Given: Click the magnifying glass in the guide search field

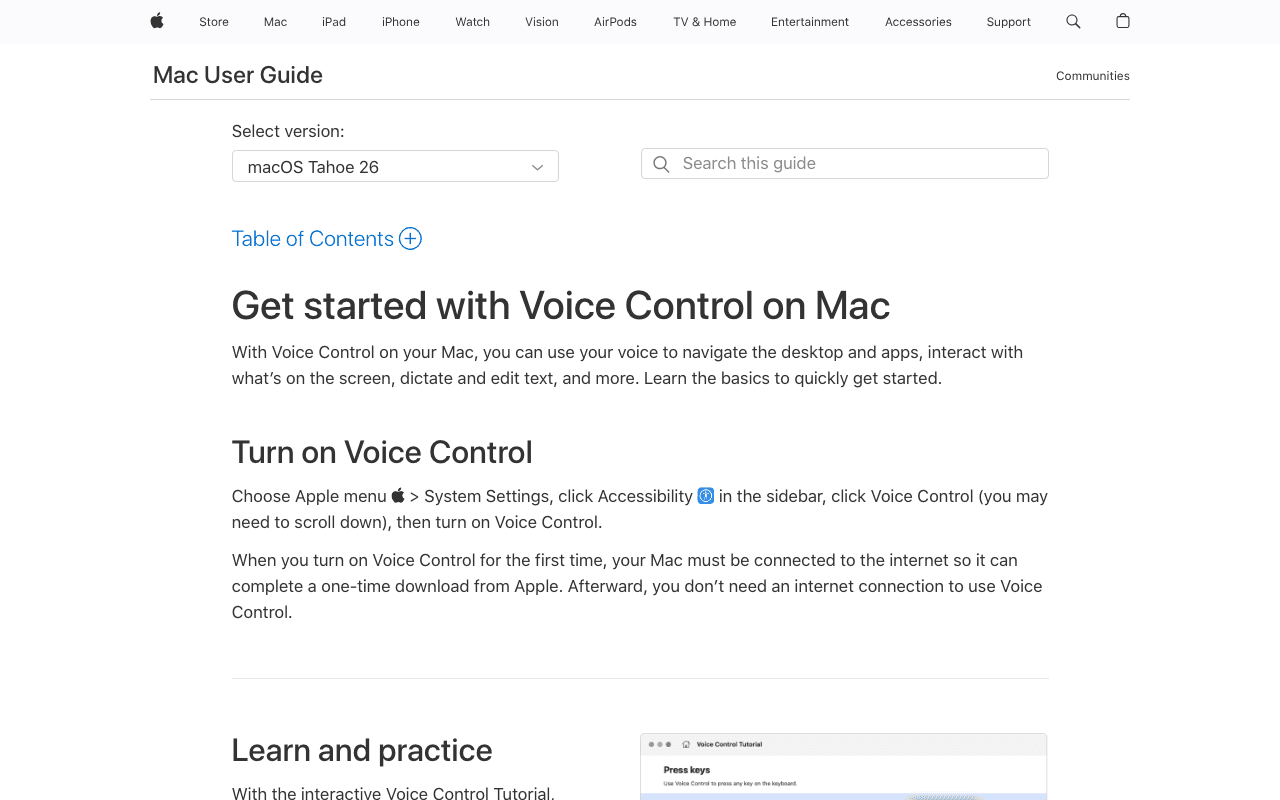Looking at the screenshot, I should (661, 164).
